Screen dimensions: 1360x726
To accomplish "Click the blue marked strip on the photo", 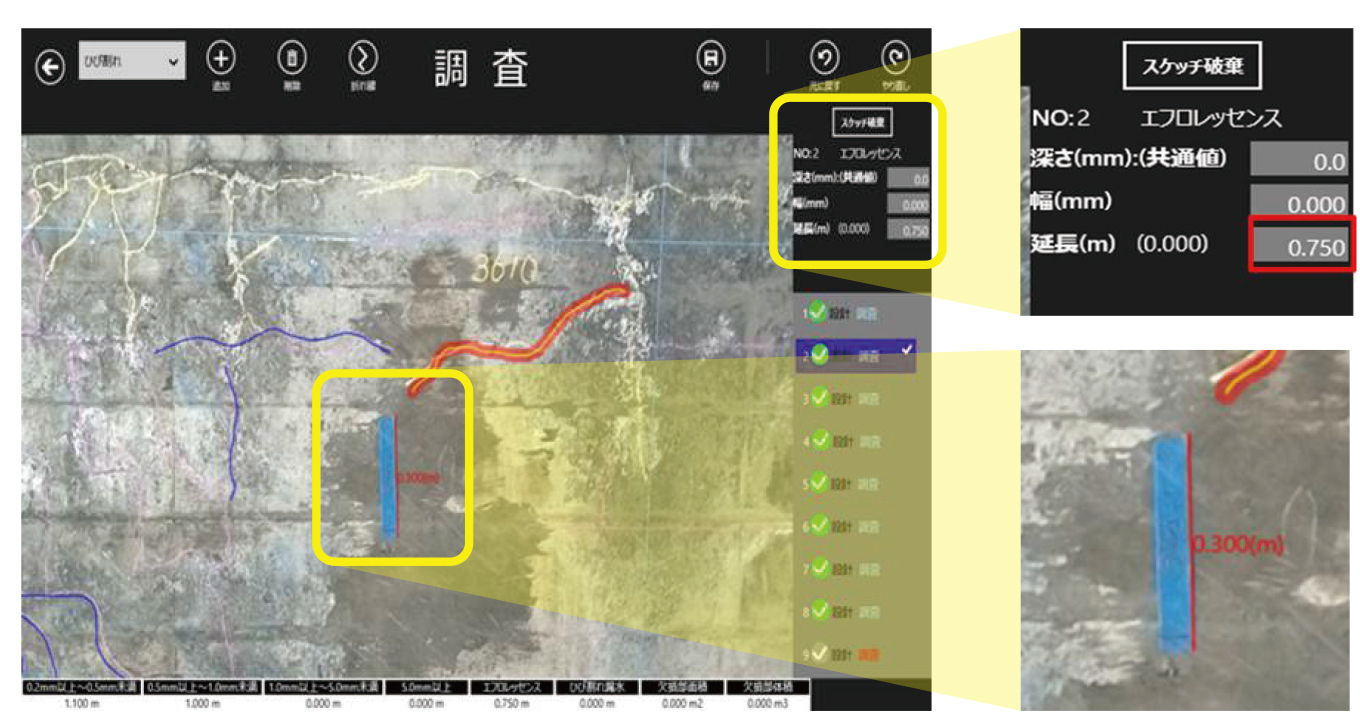I will coord(387,476).
